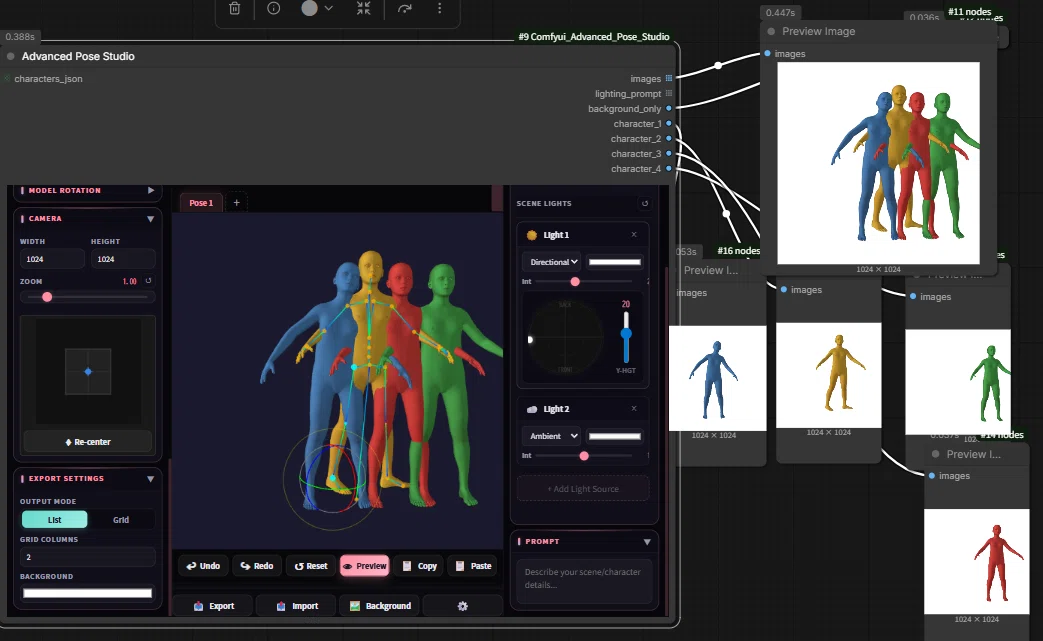Viewport: 1043px width, 641px height.
Task: Click the prompt description text field
Action: (584, 580)
